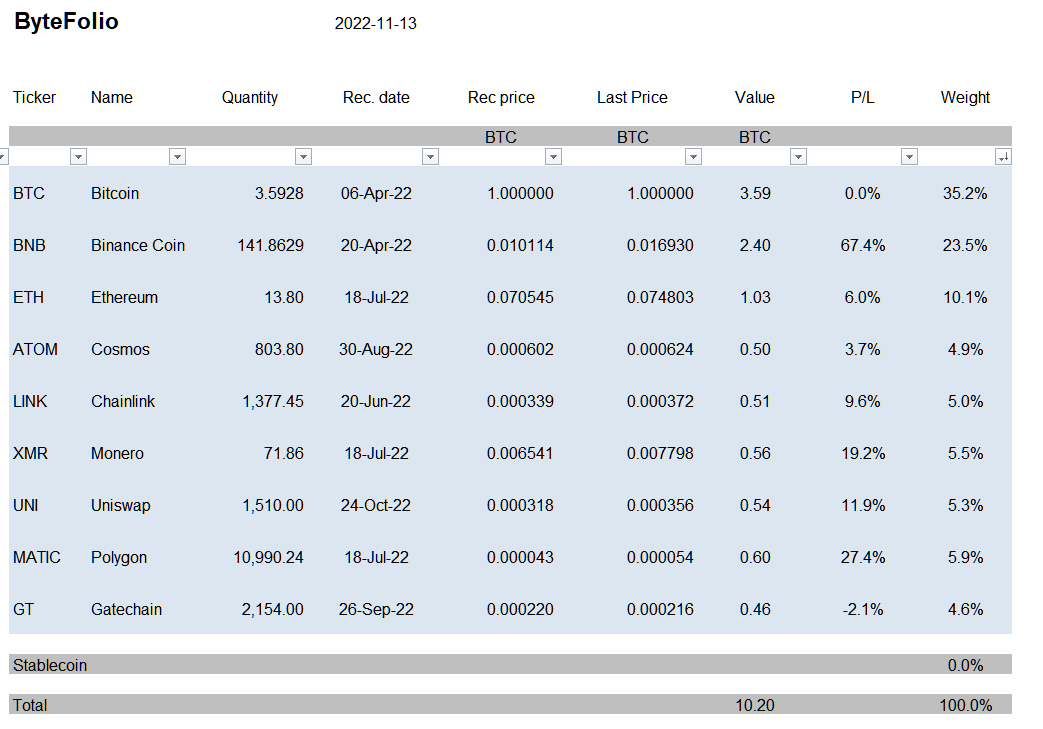Click the Polygon name cell
This screenshot has height=729, width=1043.
pyautogui.click(x=119, y=557)
